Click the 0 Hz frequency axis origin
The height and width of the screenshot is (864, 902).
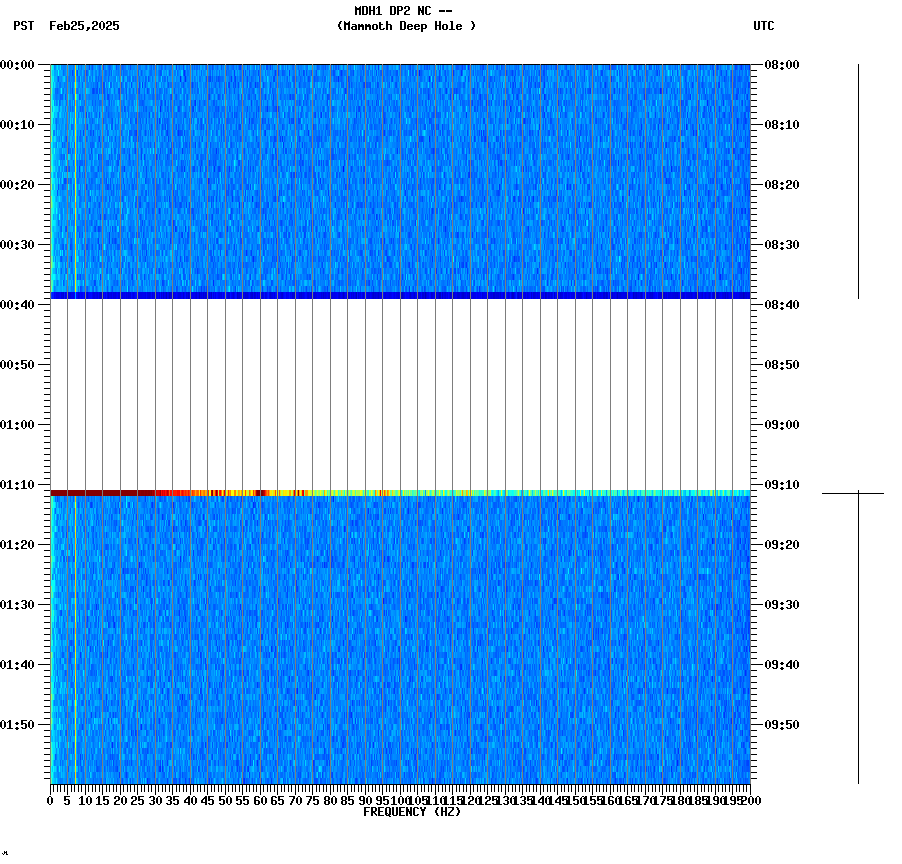[48, 800]
